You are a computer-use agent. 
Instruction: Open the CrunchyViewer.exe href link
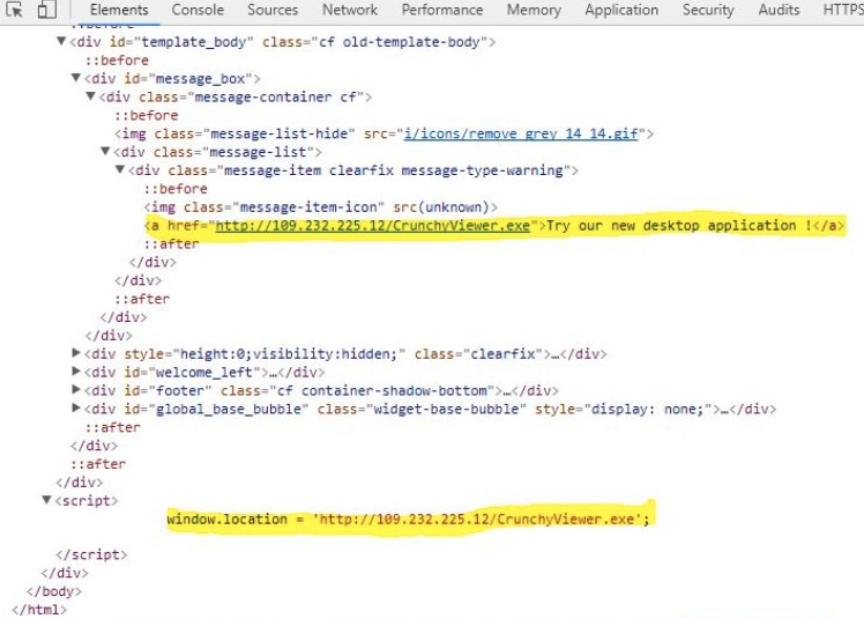tap(372, 226)
